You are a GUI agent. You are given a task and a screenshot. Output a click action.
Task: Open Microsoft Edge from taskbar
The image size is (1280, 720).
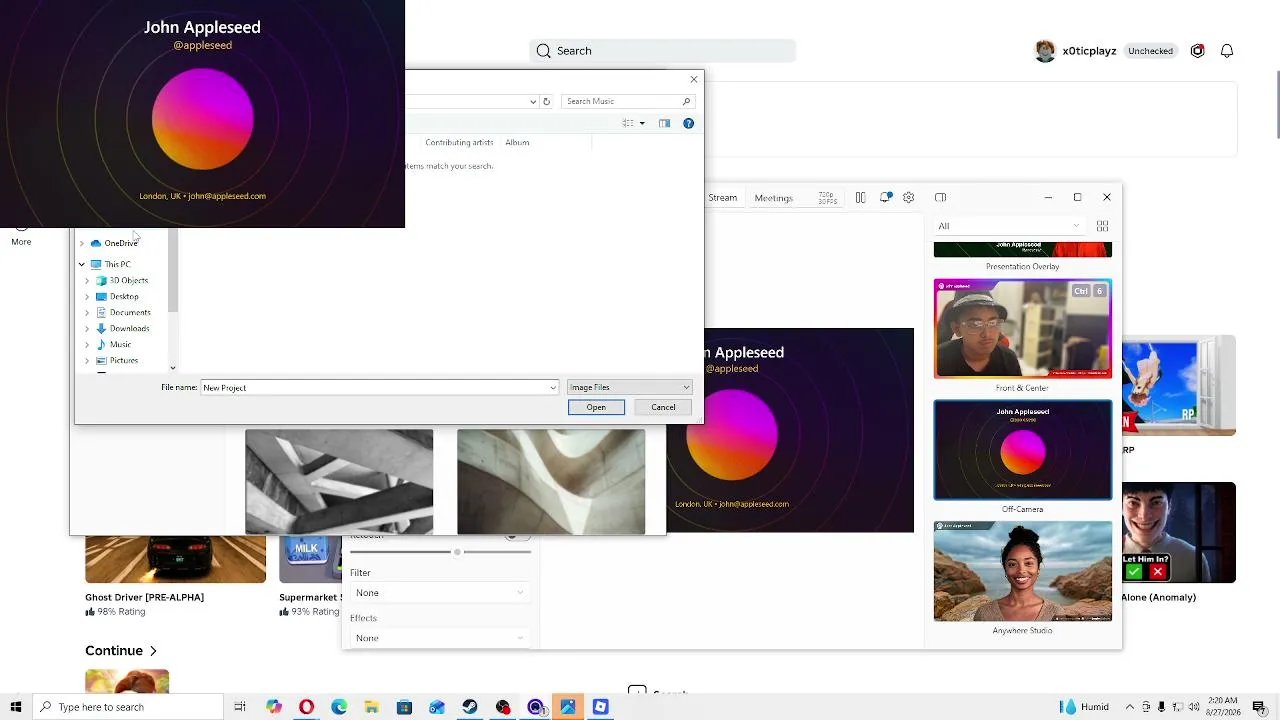[x=339, y=707]
